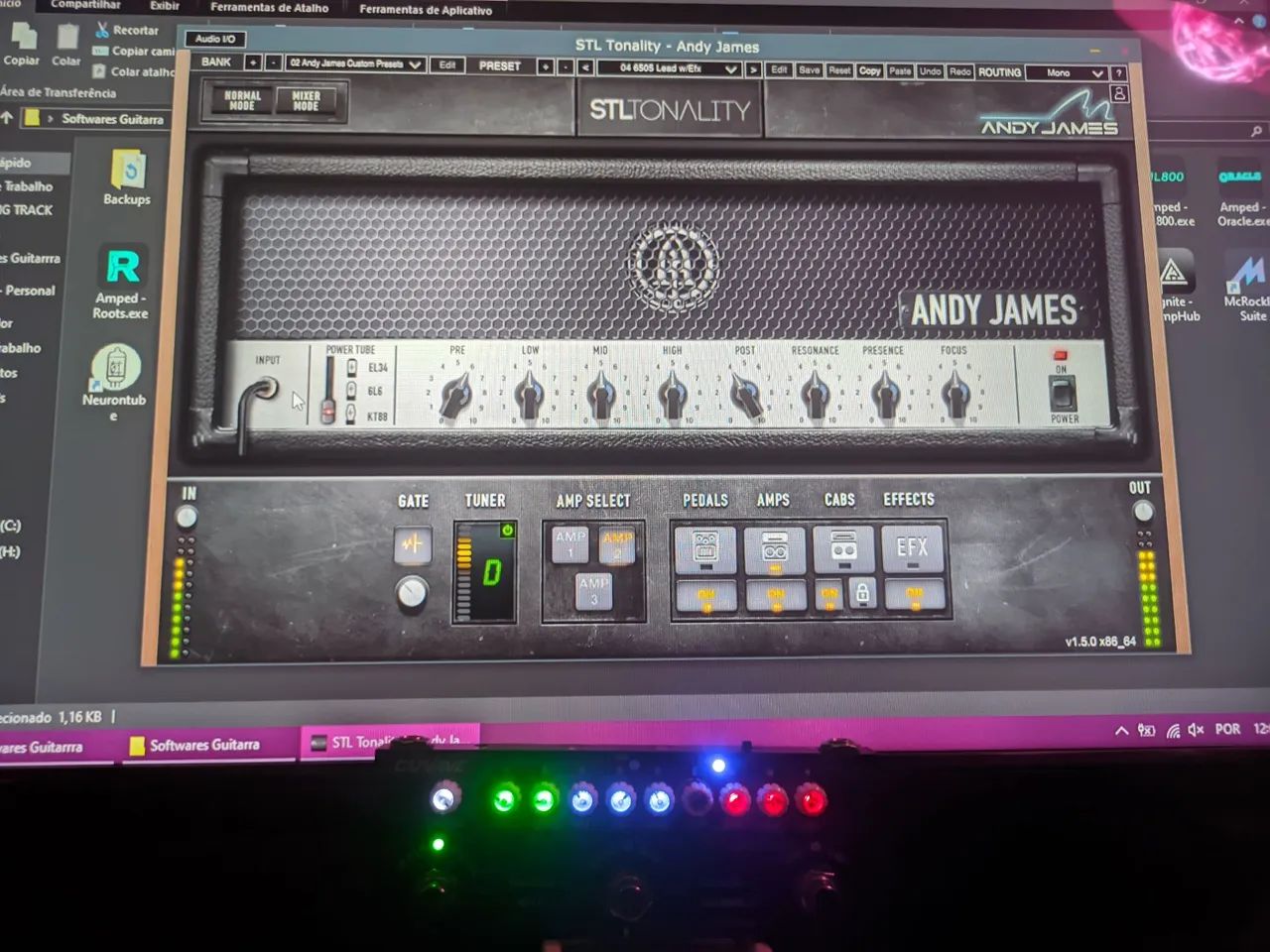Select the McRocklin Suite icon in Explorer
1270x952 pixels.
(1247, 288)
